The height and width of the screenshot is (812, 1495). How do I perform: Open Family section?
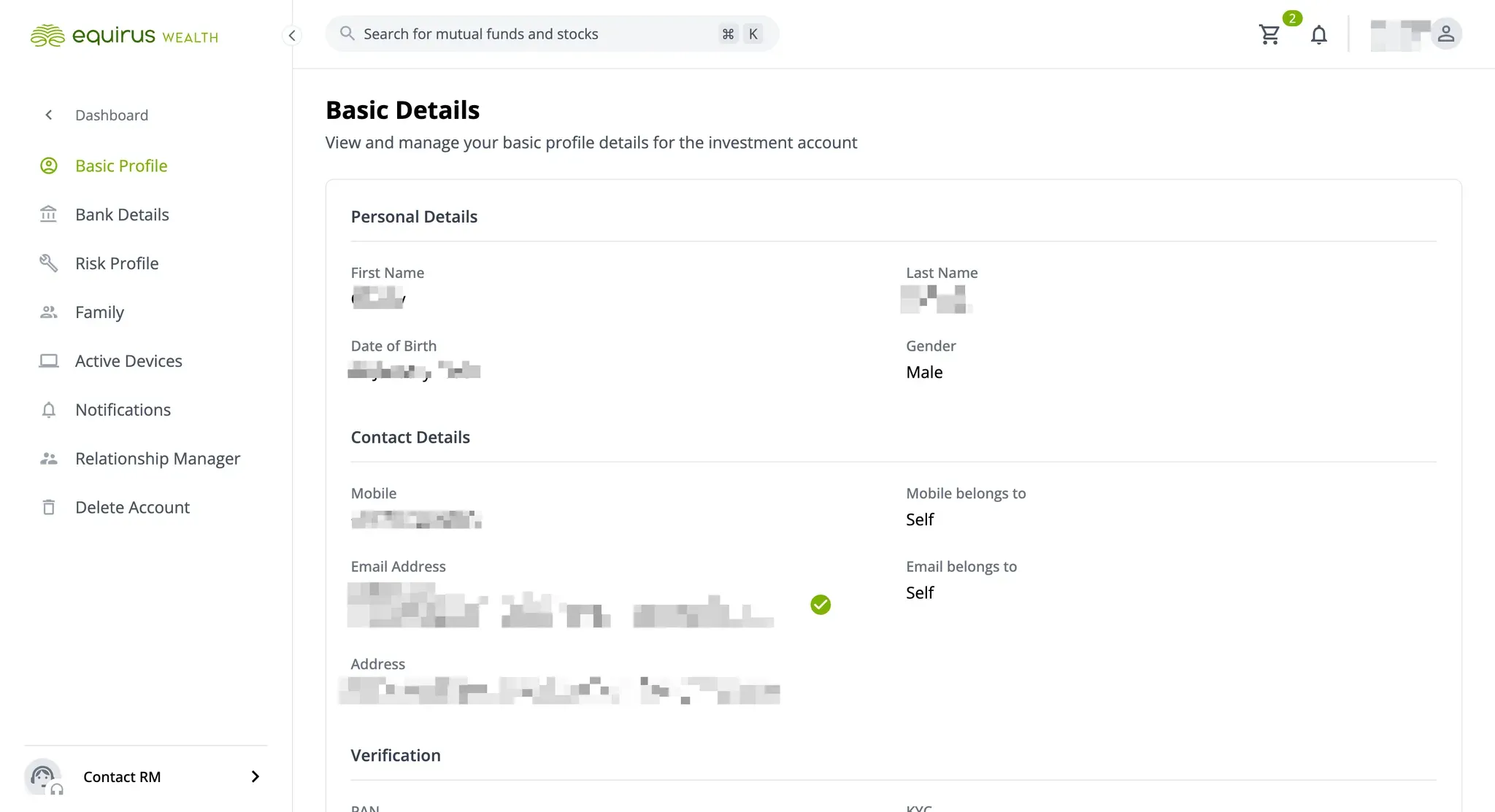tap(99, 312)
